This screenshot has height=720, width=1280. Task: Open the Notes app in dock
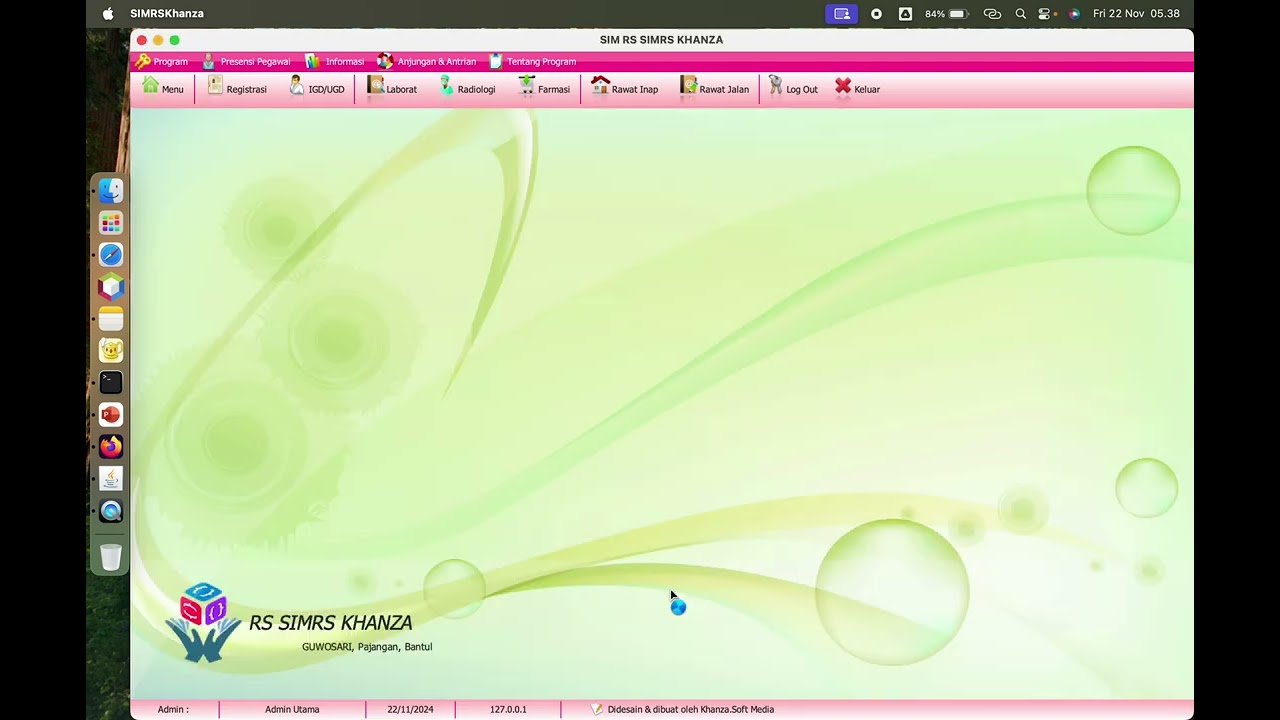(111, 319)
